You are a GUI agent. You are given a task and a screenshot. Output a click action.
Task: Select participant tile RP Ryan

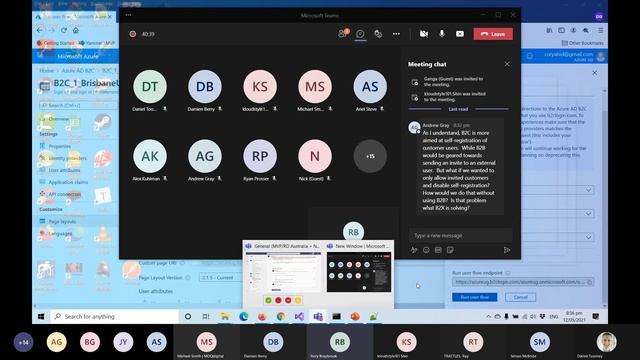point(260,156)
